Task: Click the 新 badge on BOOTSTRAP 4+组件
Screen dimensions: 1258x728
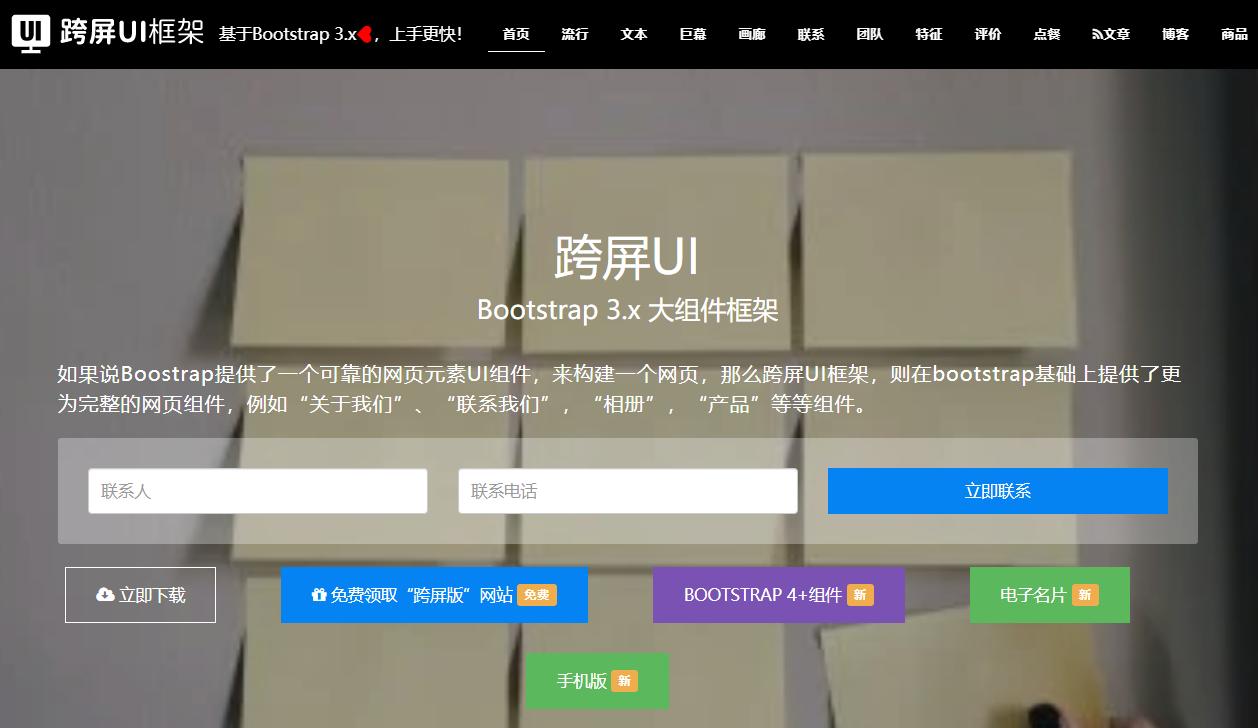Action: [x=861, y=594]
